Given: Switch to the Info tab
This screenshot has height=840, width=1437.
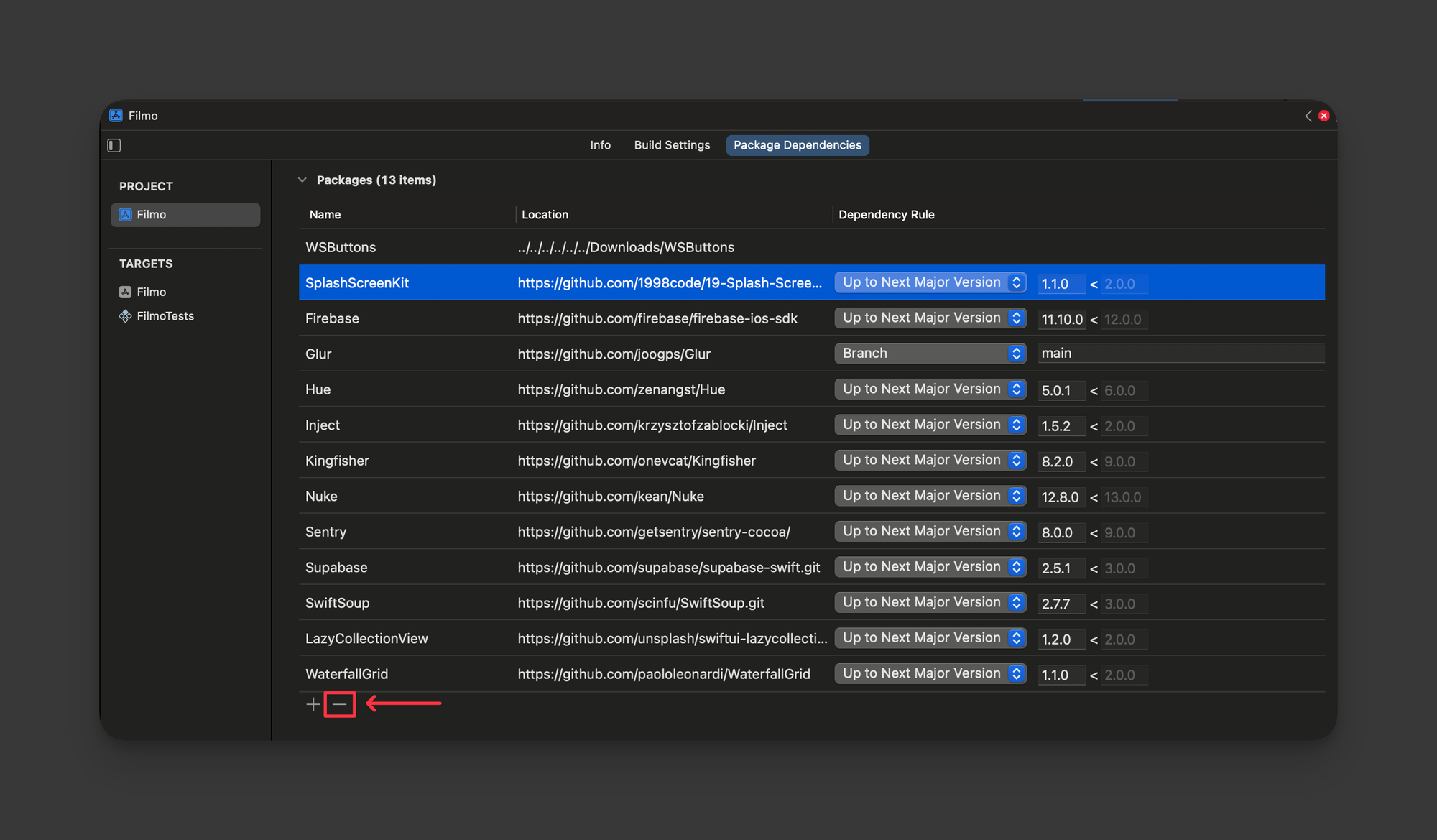Looking at the screenshot, I should (600, 145).
